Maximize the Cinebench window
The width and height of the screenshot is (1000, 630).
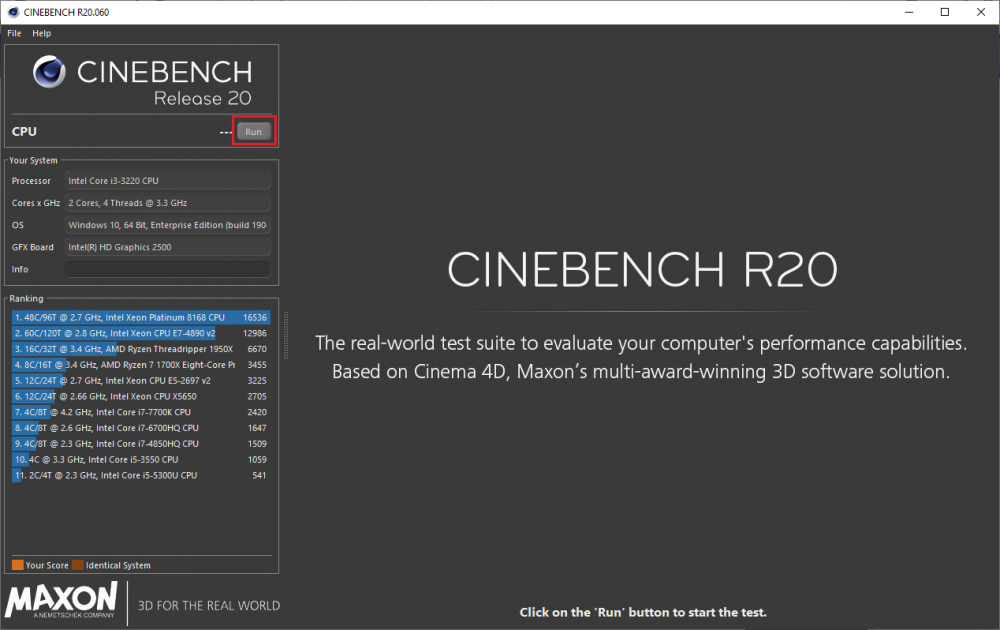pos(945,12)
